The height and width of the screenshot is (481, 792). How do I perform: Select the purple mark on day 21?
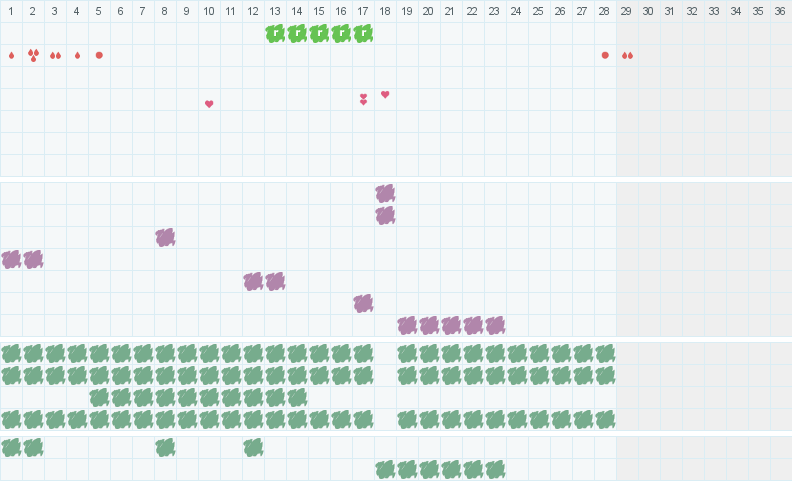(x=451, y=325)
